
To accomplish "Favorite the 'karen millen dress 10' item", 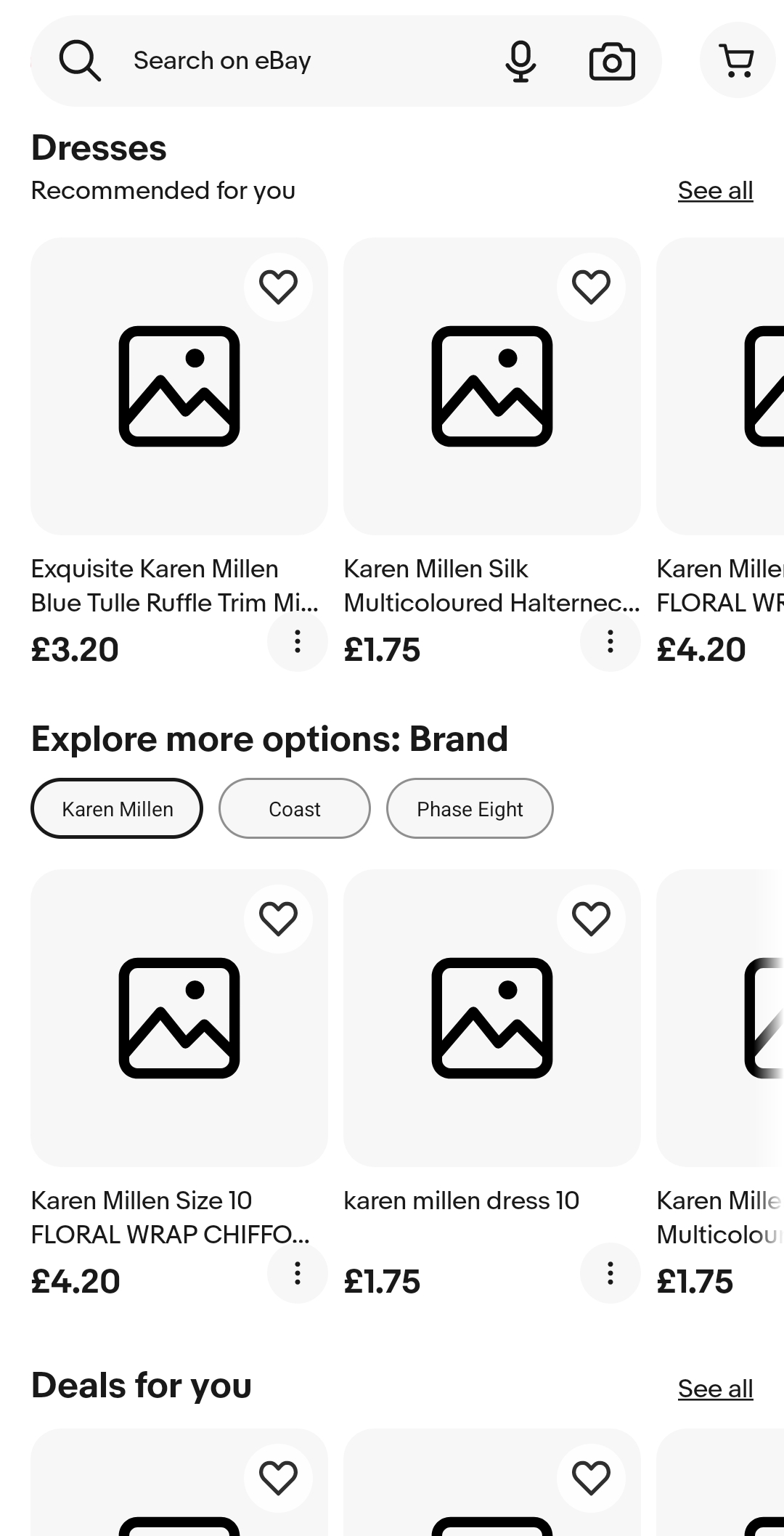I will (x=591, y=919).
